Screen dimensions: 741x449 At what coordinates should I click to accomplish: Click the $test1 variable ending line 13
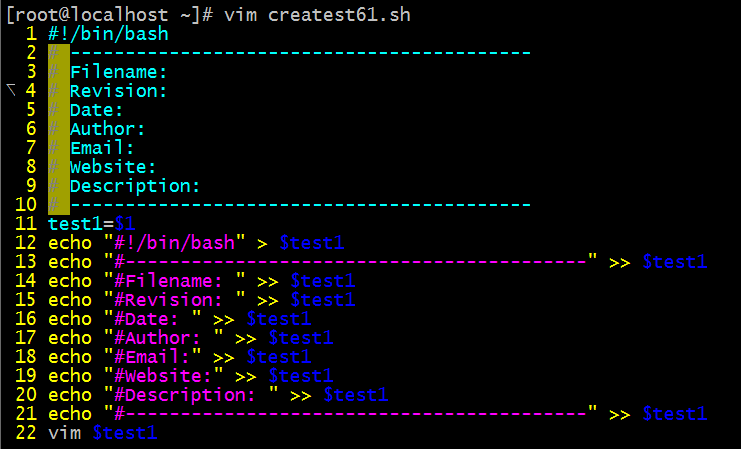tap(674, 262)
